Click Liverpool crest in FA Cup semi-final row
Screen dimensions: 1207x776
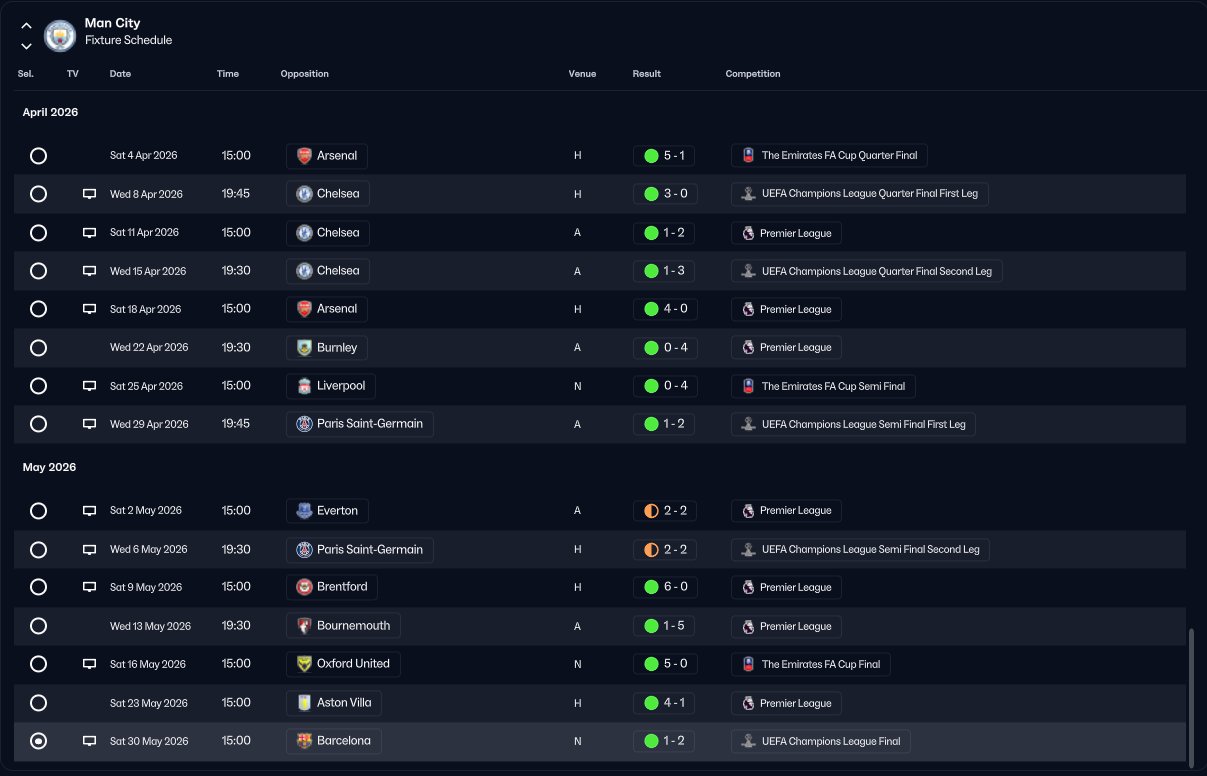[304, 386]
